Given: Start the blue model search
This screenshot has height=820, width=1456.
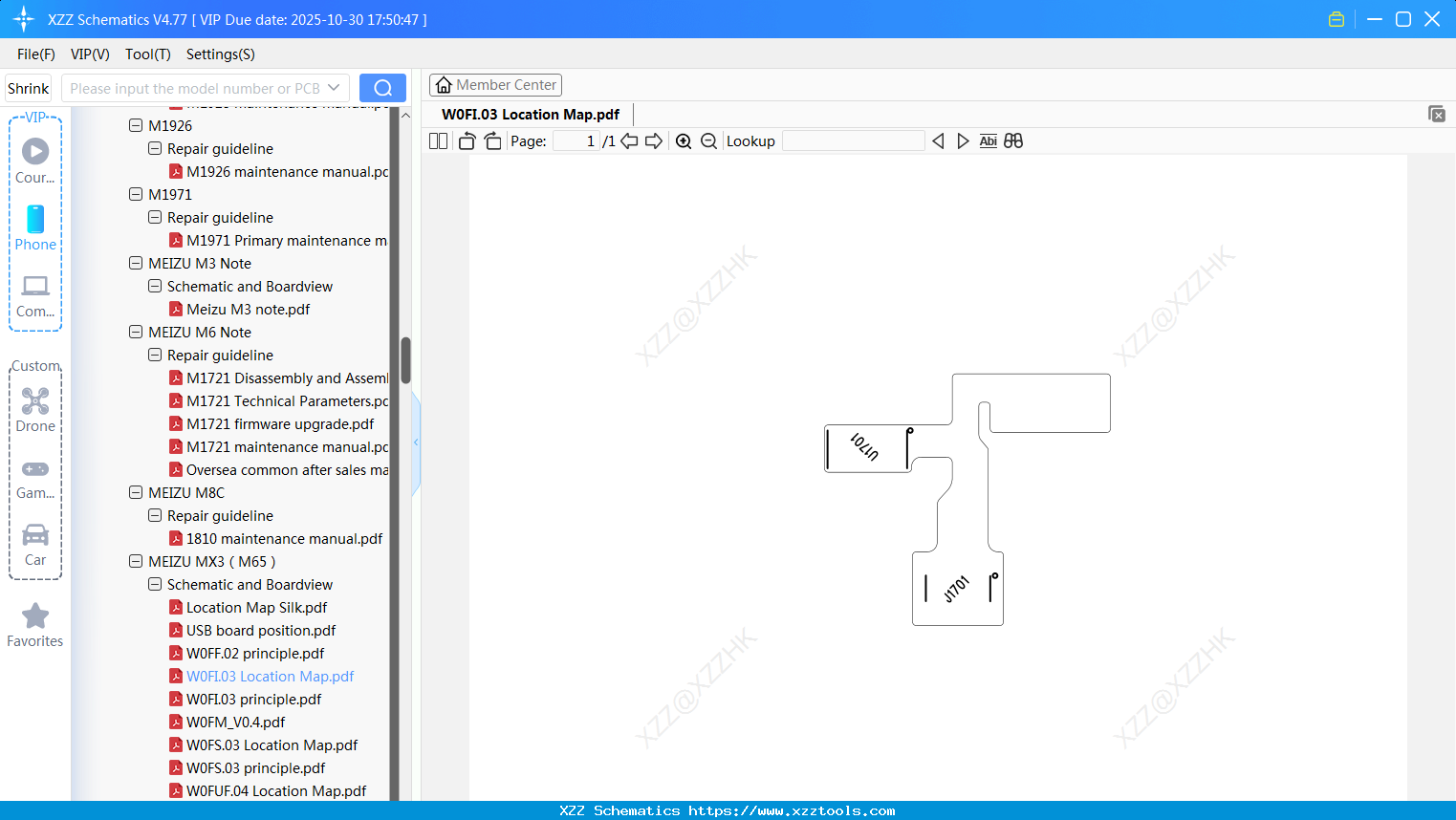Looking at the screenshot, I should 382,87.
